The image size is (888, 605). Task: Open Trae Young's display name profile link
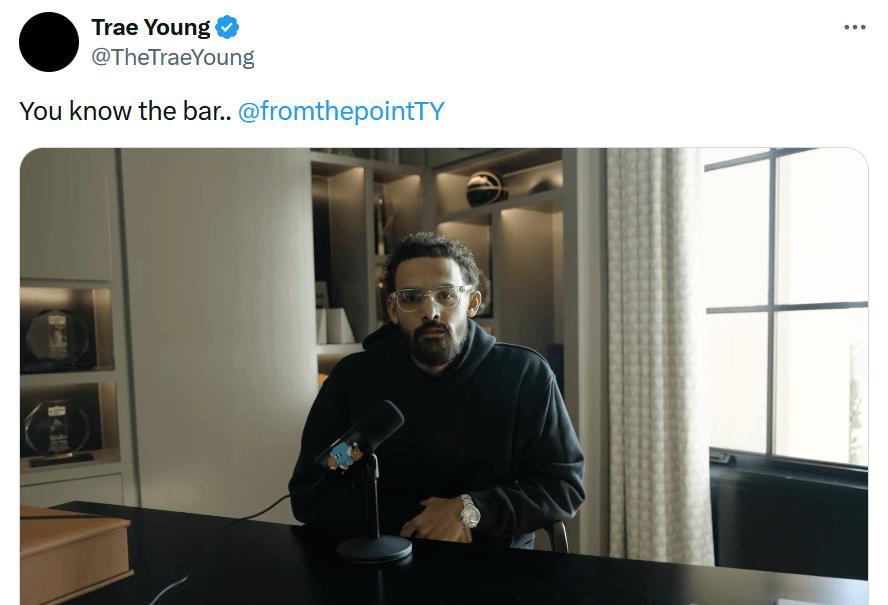[151, 27]
